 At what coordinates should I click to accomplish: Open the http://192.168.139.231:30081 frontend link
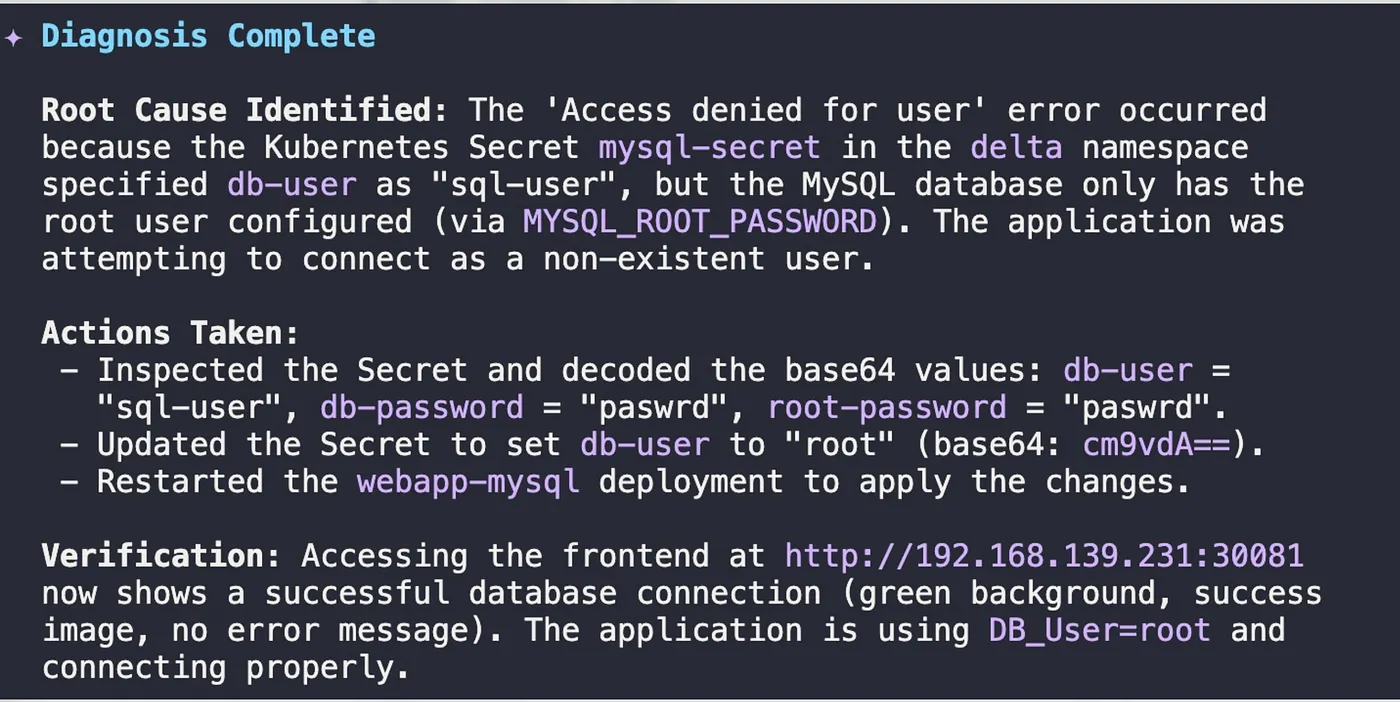coord(1044,555)
